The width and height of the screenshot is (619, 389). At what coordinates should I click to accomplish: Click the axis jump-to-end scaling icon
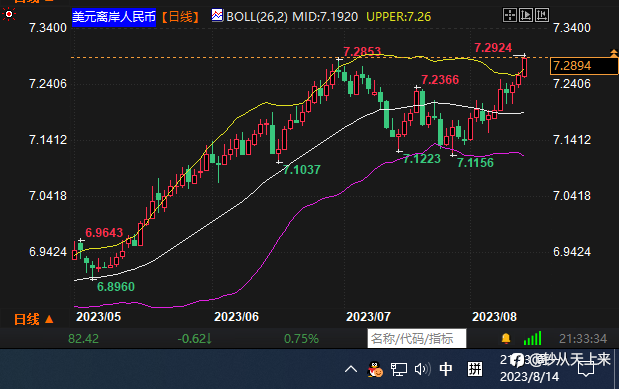[542, 15]
